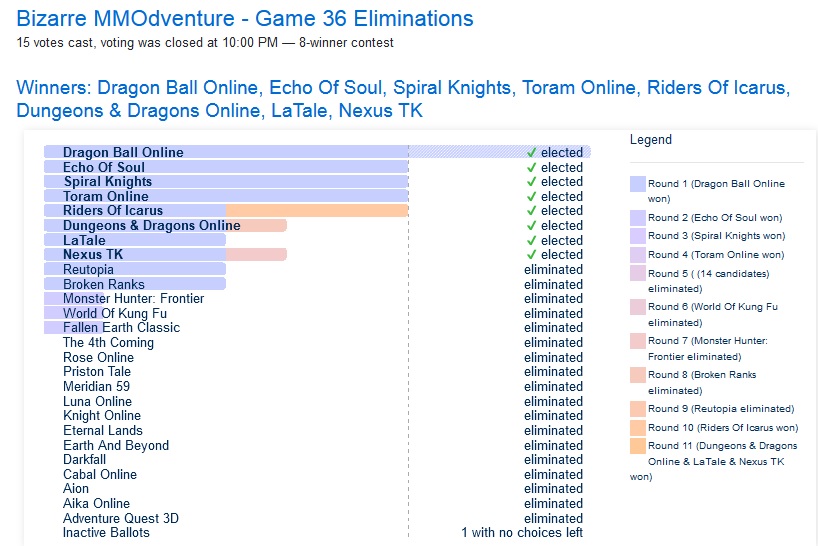Click the green checkmark on Nexus TK row

pos(532,254)
